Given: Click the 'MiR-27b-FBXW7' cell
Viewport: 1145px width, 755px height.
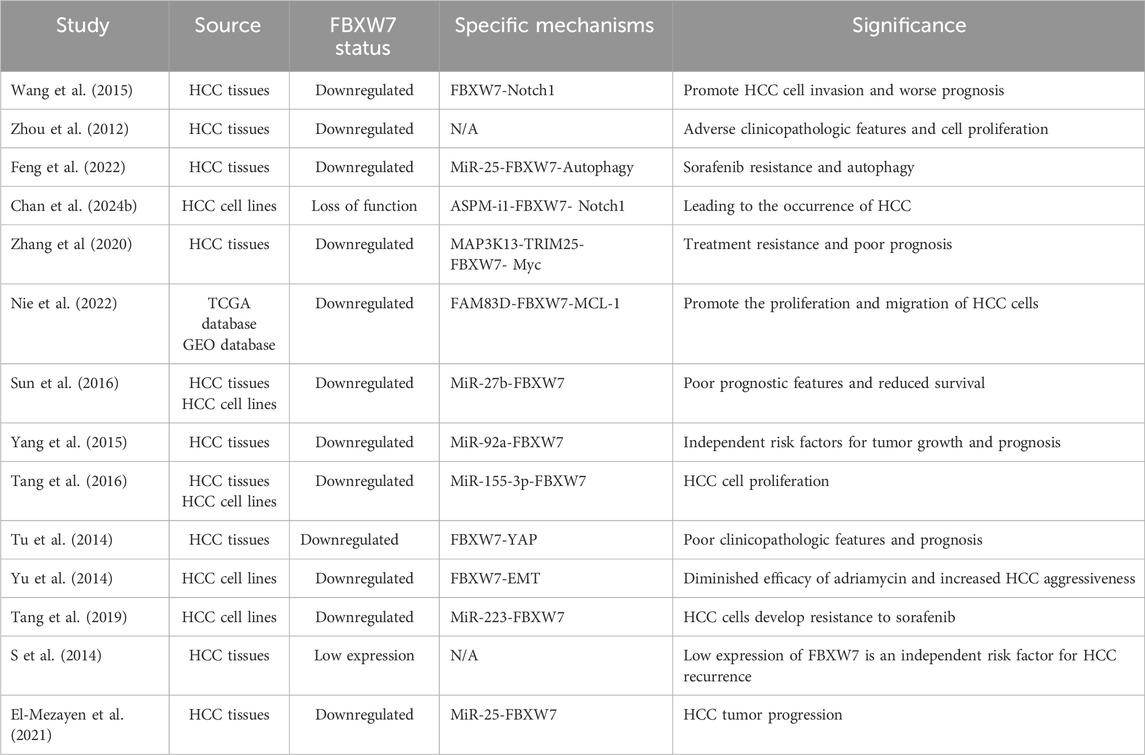Looking at the screenshot, I should pos(508,383).
